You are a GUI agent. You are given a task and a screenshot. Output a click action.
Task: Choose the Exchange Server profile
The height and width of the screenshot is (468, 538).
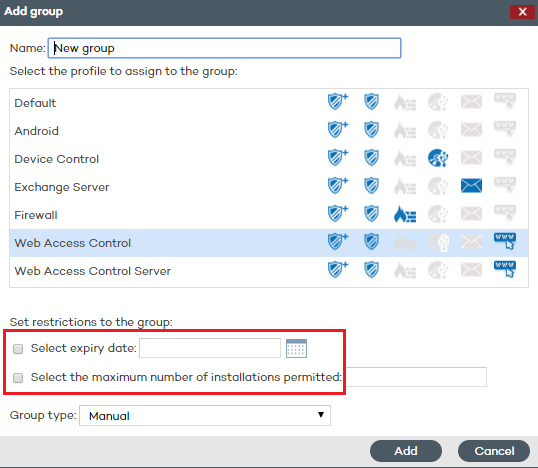(x=269, y=187)
